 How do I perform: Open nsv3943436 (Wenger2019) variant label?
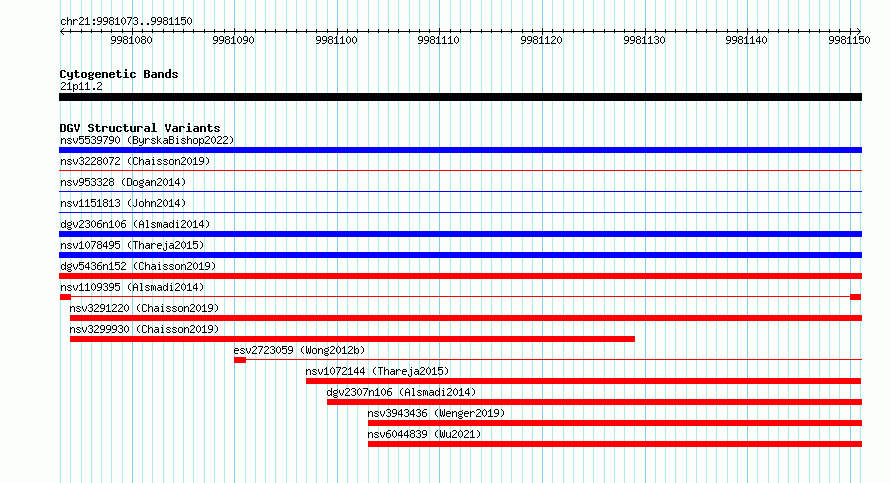(x=436, y=413)
